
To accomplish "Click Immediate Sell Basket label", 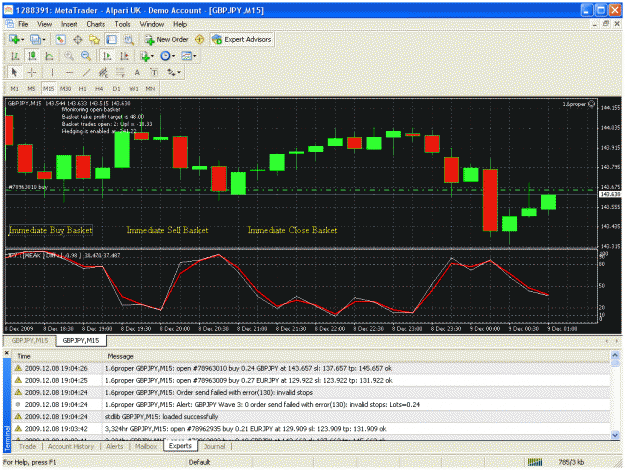I will point(167,230).
